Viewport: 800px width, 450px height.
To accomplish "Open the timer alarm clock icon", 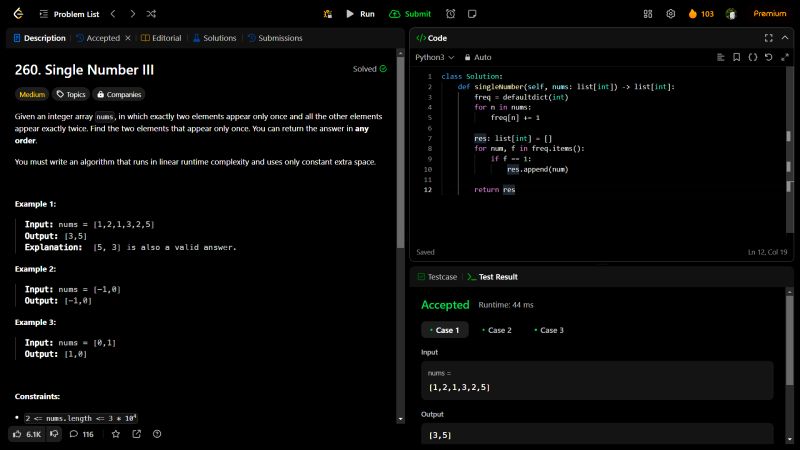I will [x=451, y=14].
